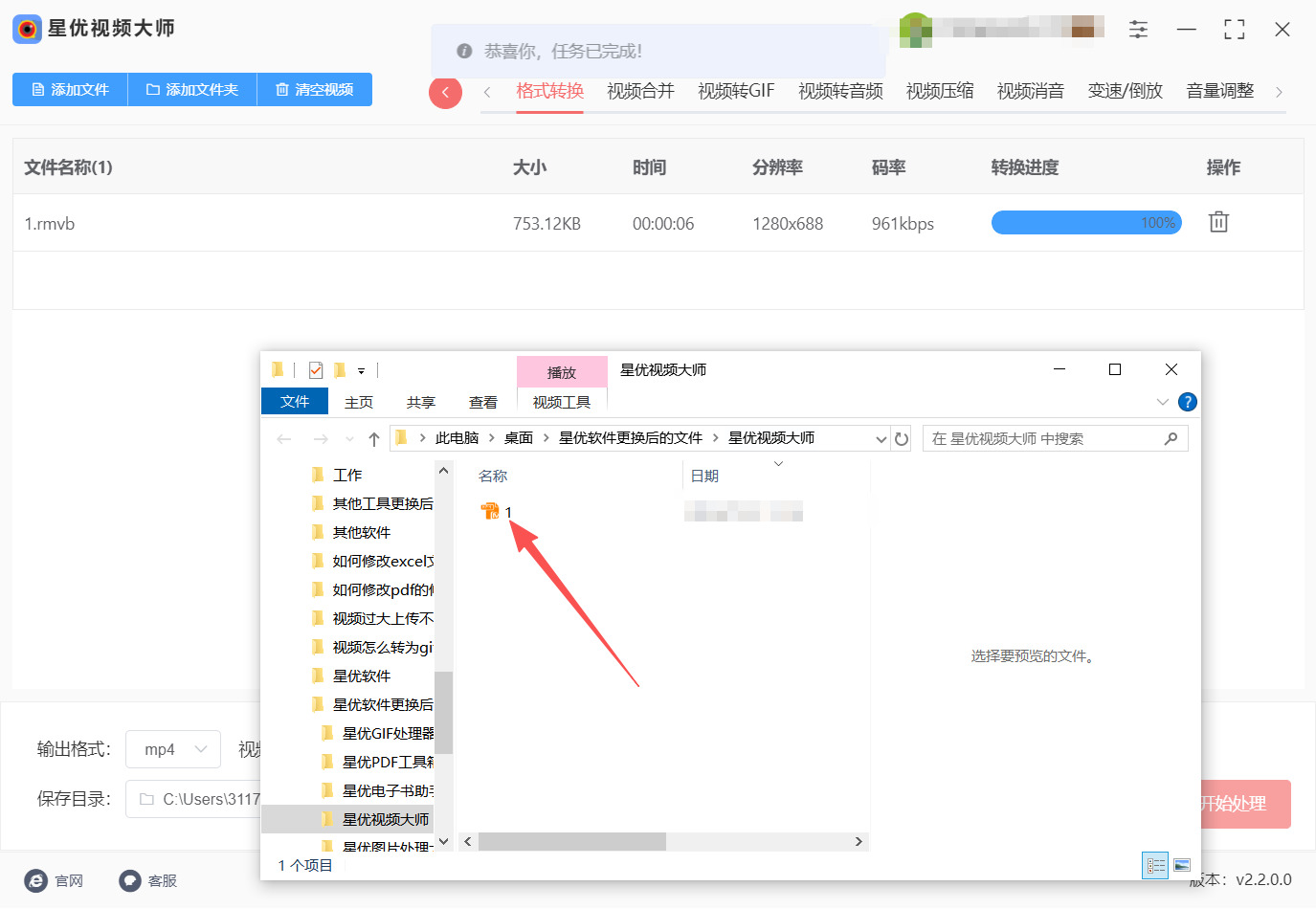Screen dimensions: 1316x909
Task: Delete 1.rmvb using the trash icon
Action: click(1218, 222)
